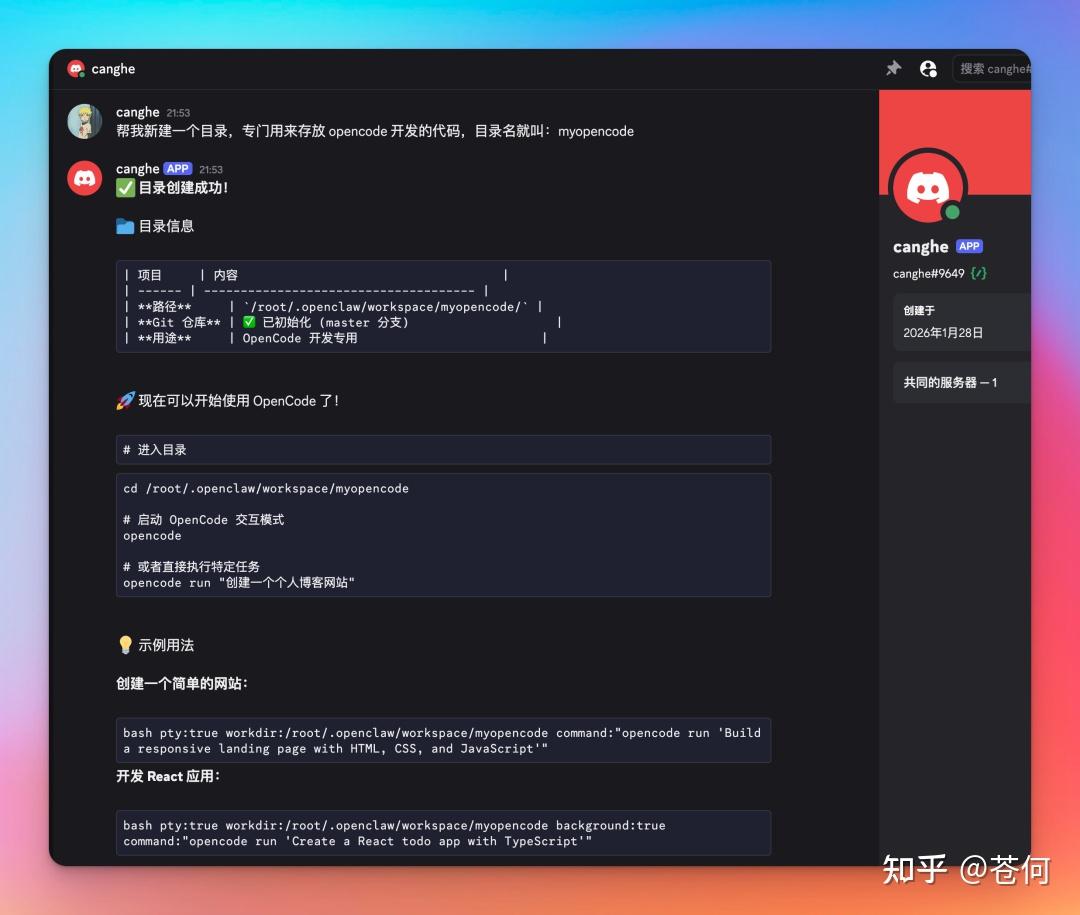Viewport: 1080px width, 915px height.
Task: Open pinned messages with the pin icon
Action: click(x=892, y=68)
